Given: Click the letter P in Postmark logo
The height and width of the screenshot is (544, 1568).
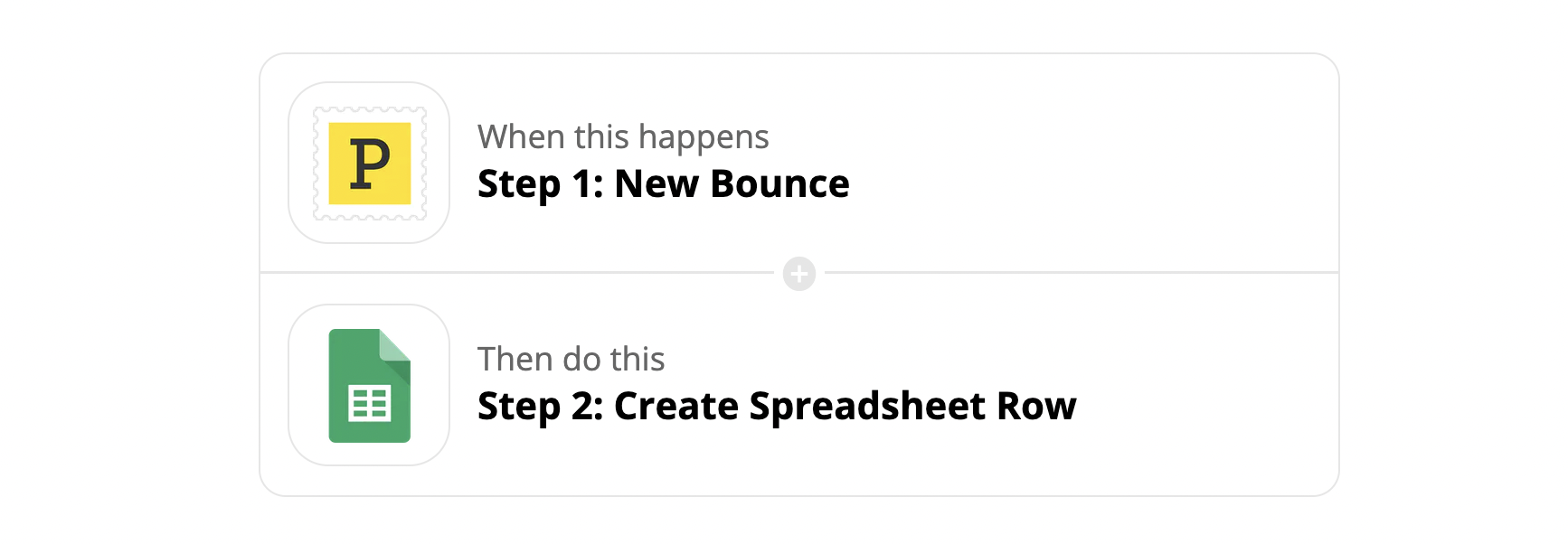Looking at the screenshot, I should coord(370,164).
